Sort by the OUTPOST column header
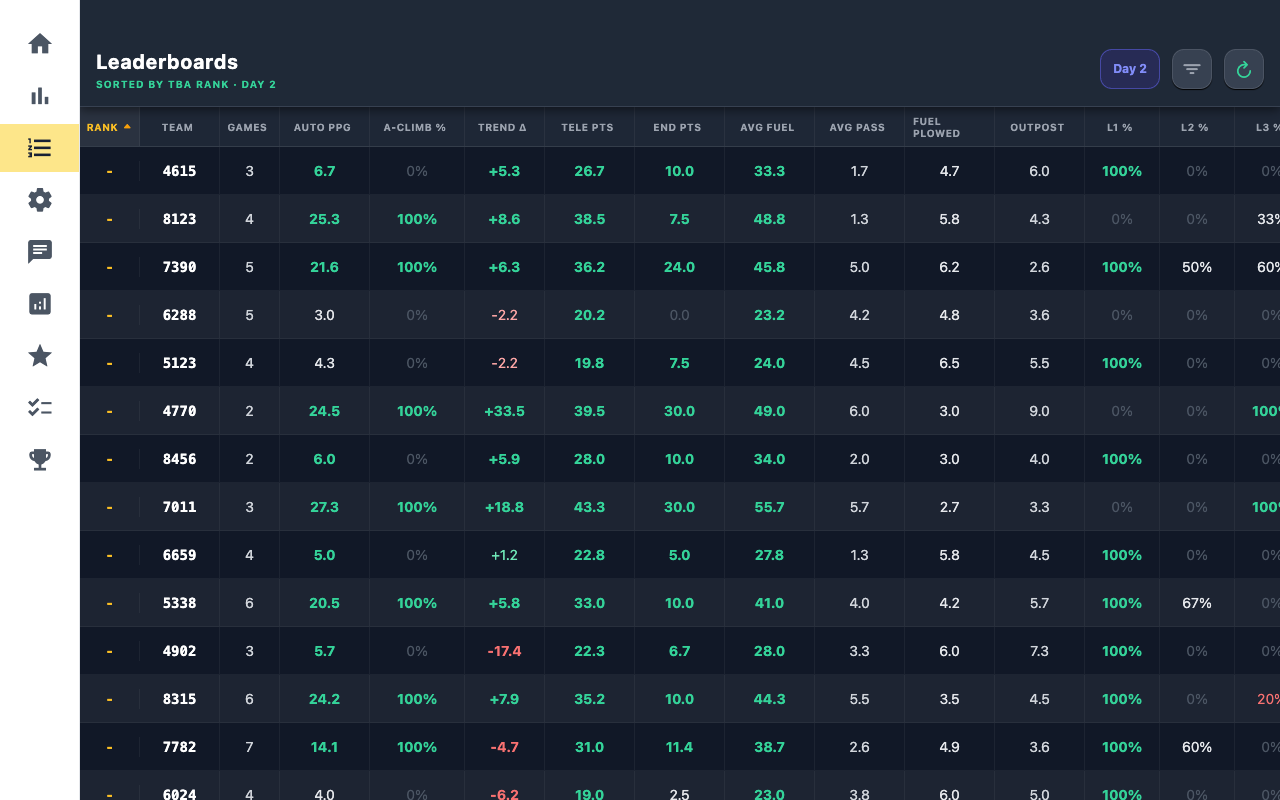This screenshot has height=800, width=1280. coord(1039,127)
